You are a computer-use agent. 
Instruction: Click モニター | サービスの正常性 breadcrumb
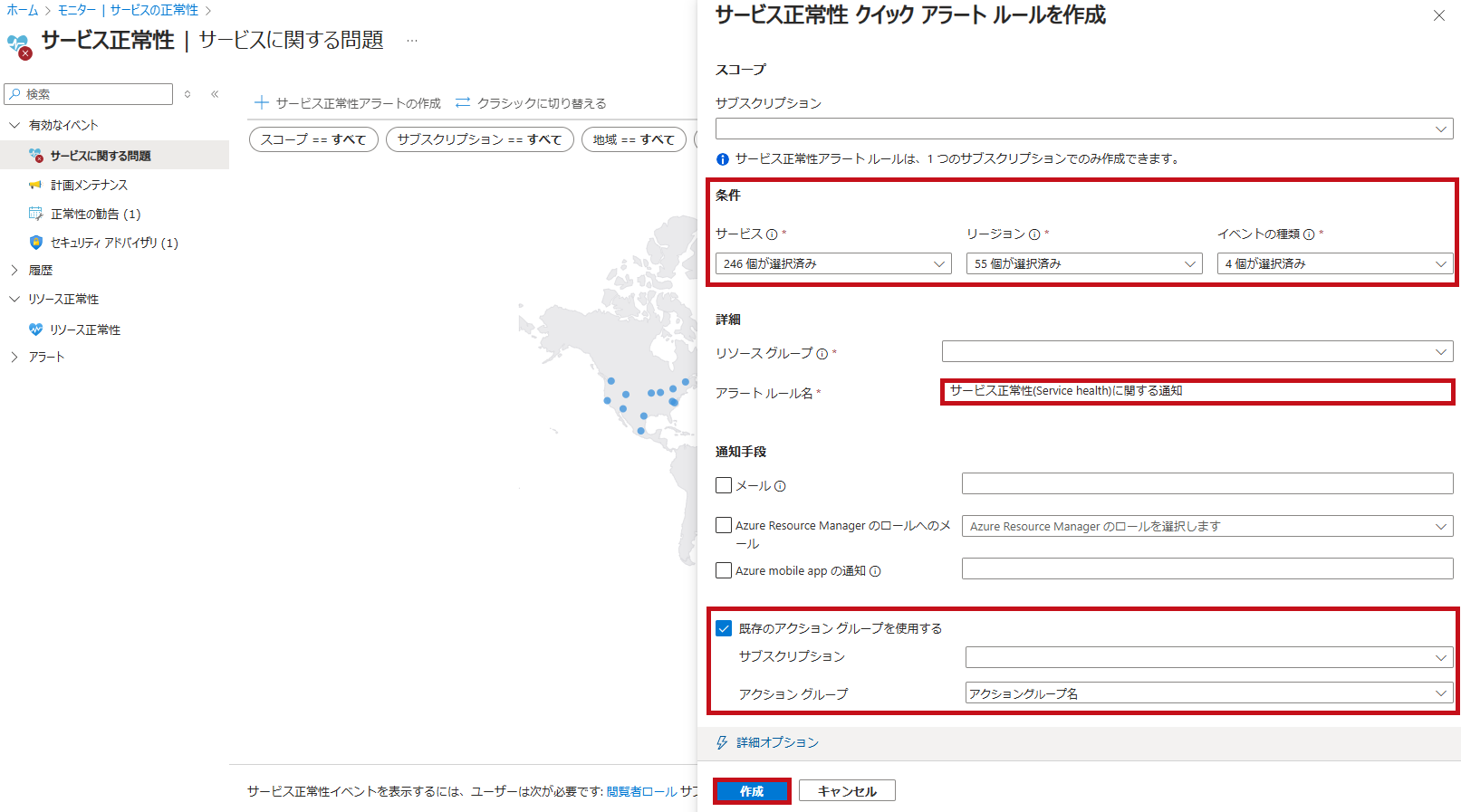coord(128,10)
